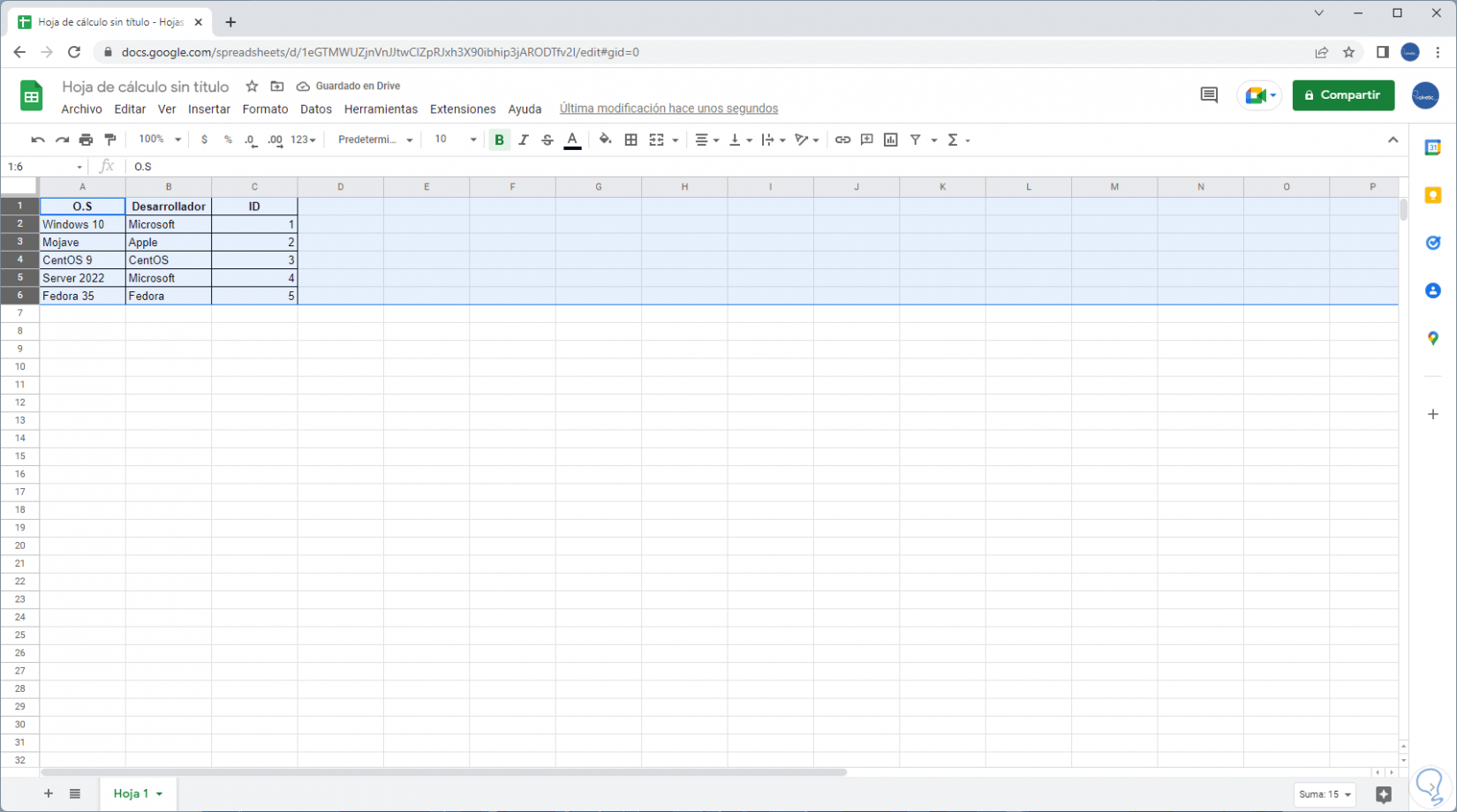The height and width of the screenshot is (812, 1457).
Task: Undo the last action in the toolbar
Action: [x=37, y=139]
